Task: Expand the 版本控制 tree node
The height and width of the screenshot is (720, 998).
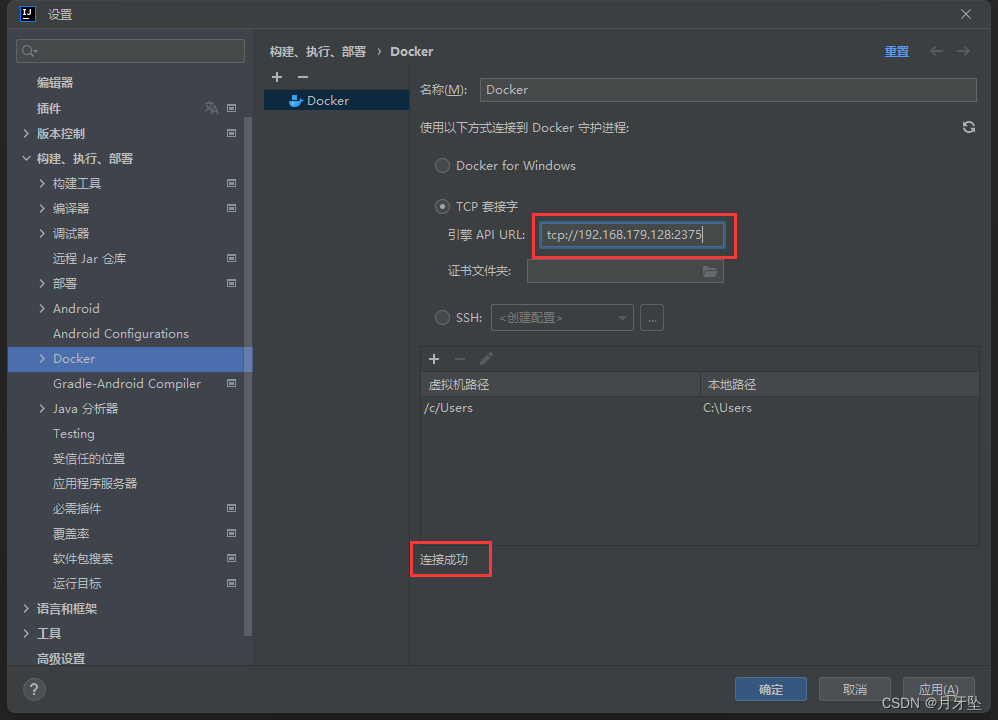Action: tap(26, 133)
